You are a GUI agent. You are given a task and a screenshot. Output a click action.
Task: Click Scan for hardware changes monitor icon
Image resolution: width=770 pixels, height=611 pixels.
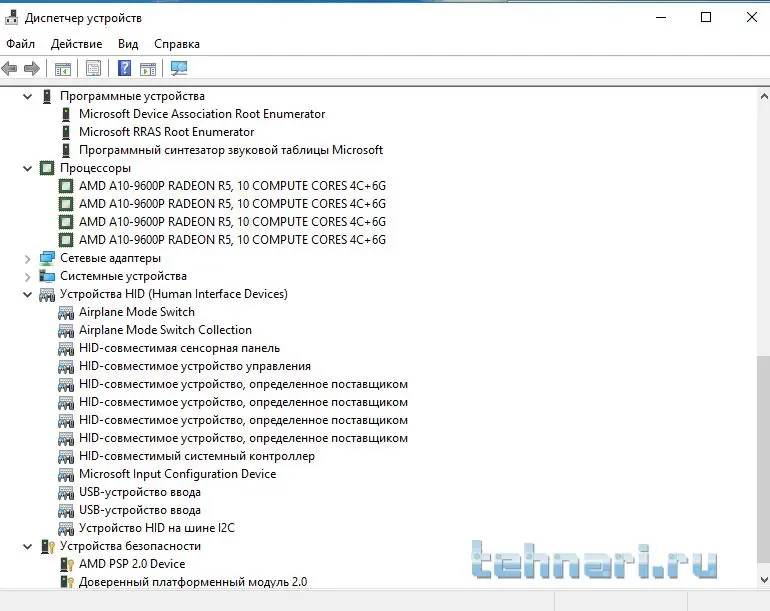coord(179,68)
